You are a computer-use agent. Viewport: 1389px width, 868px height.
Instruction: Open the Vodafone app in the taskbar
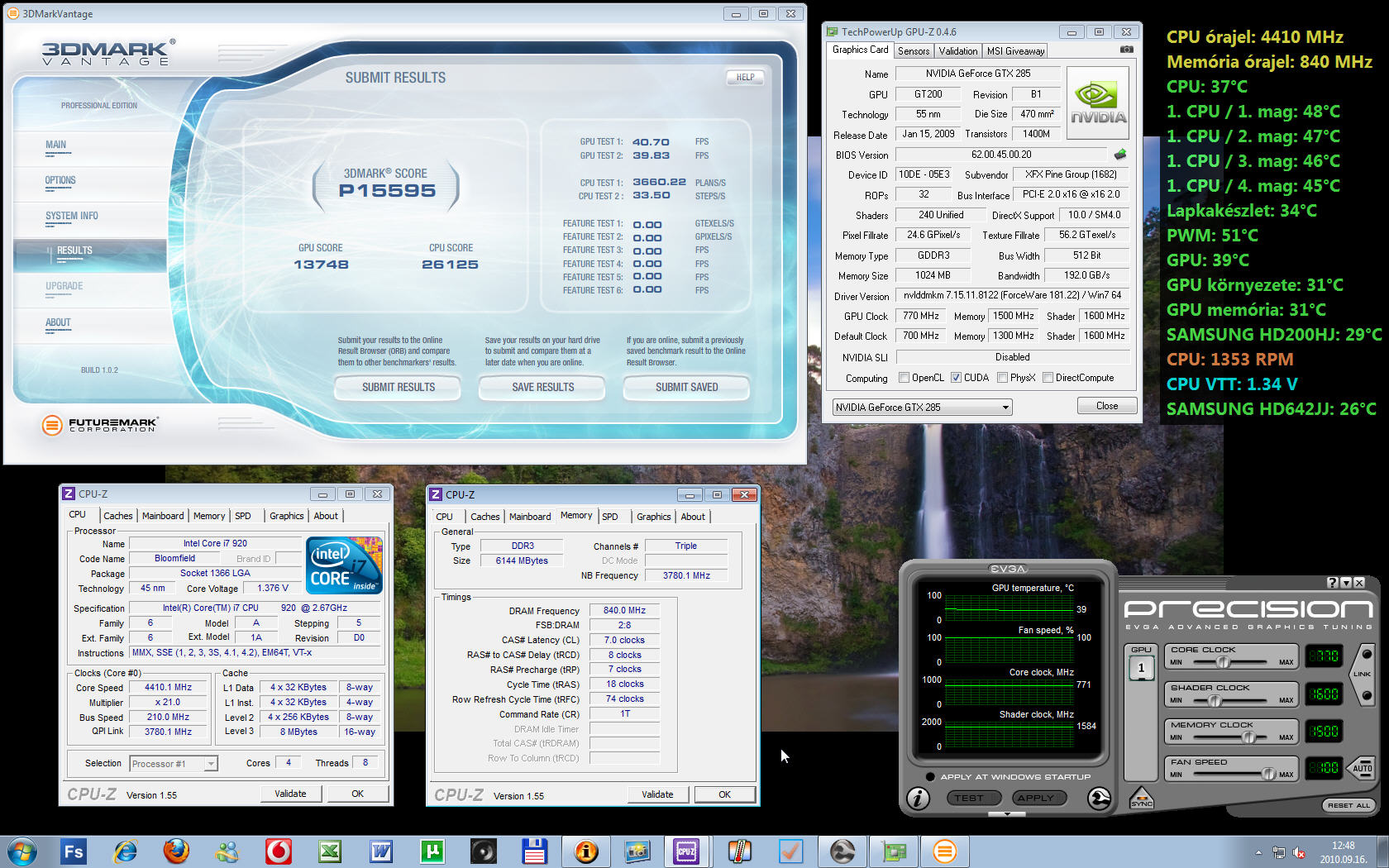tap(279, 851)
